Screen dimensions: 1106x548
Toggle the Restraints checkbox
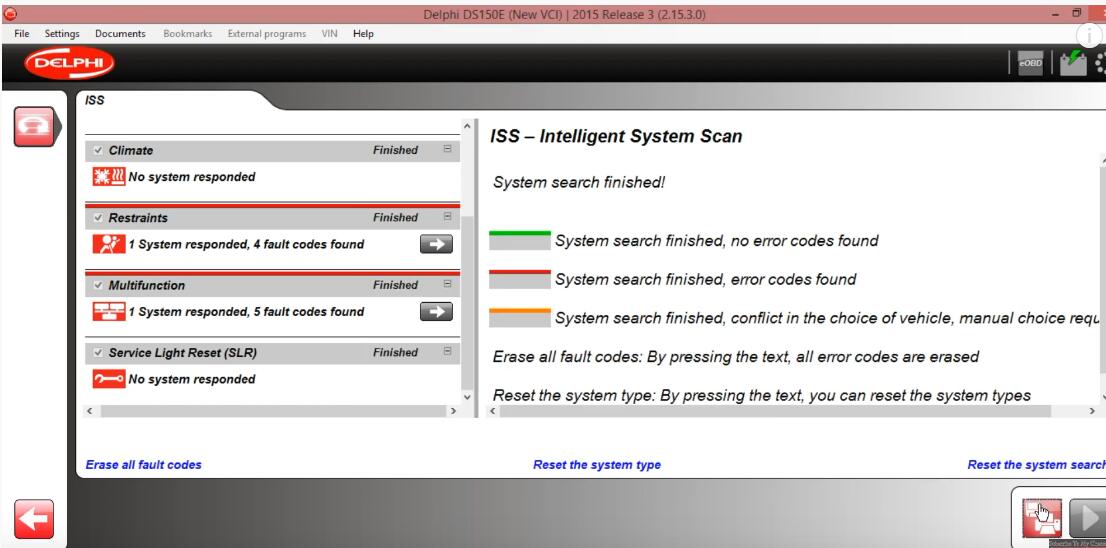click(x=98, y=218)
